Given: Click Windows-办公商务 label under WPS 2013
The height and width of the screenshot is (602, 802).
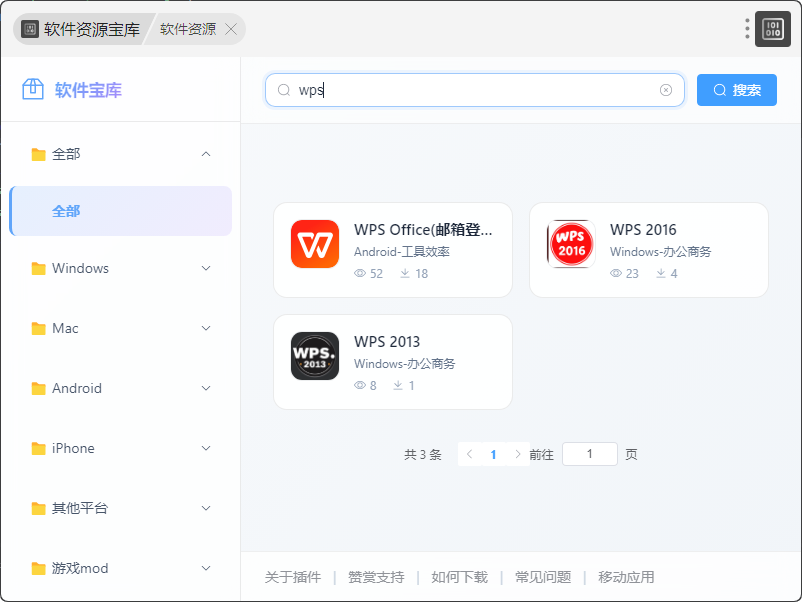Looking at the screenshot, I should tap(404, 364).
